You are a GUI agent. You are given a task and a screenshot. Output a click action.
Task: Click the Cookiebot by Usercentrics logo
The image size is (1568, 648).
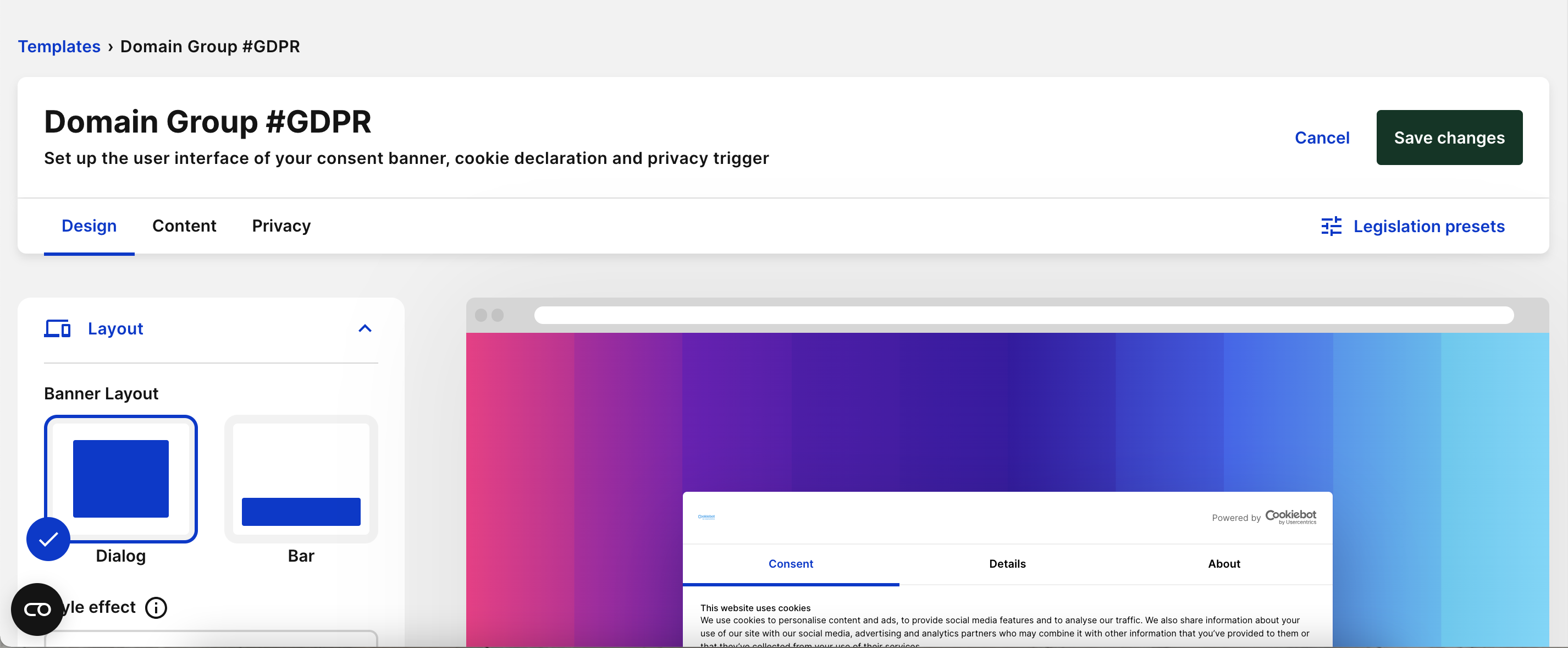pyautogui.click(x=1290, y=517)
